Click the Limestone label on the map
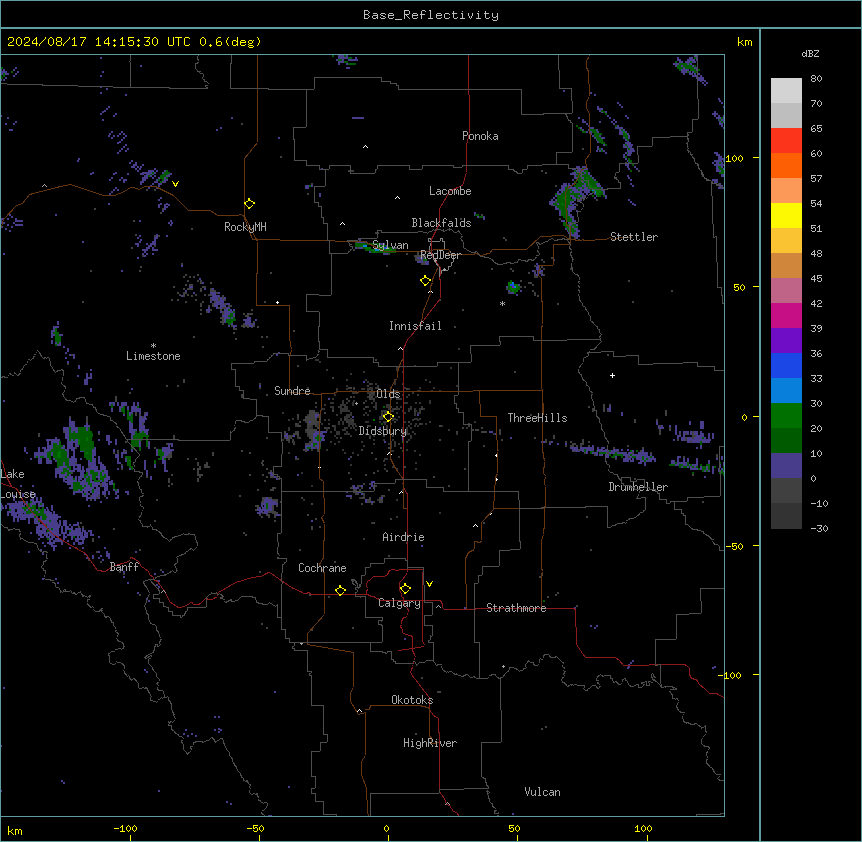The height and width of the screenshot is (842, 862). point(153,357)
